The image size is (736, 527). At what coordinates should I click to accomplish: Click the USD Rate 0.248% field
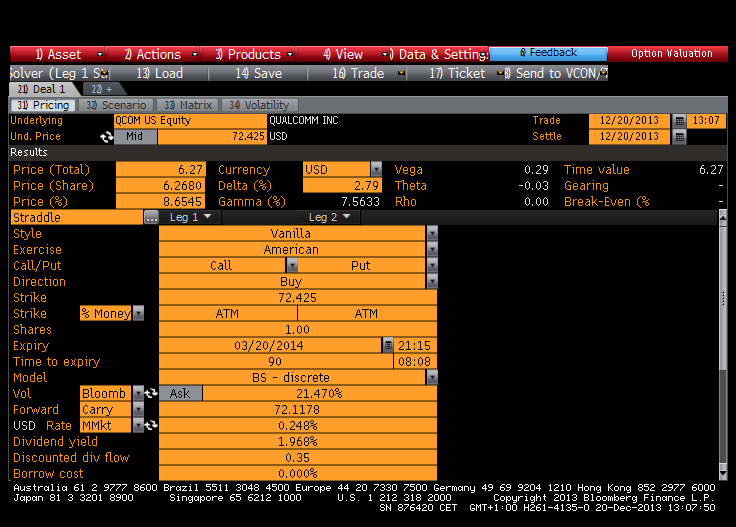(298, 426)
